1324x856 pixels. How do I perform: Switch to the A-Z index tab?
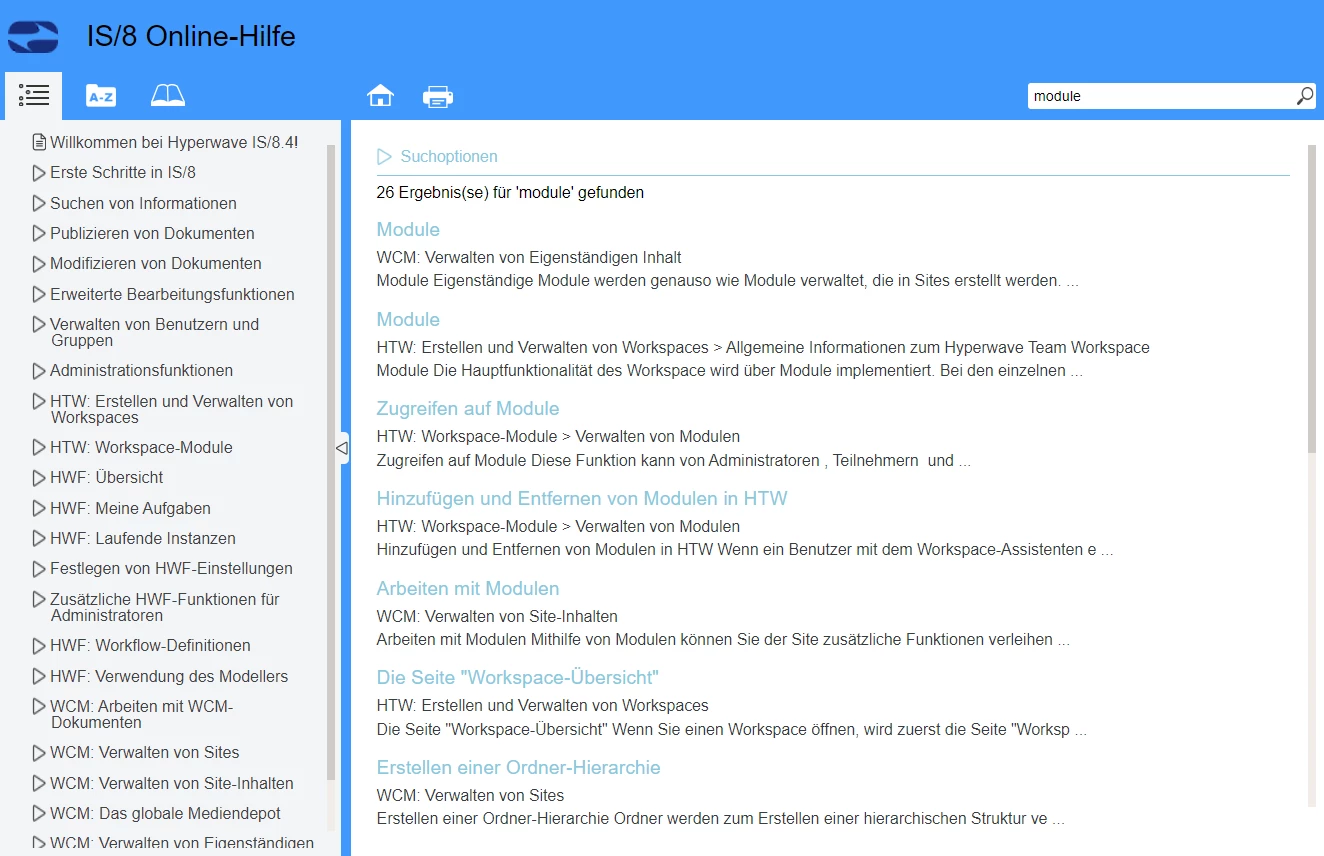coord(100,96)
